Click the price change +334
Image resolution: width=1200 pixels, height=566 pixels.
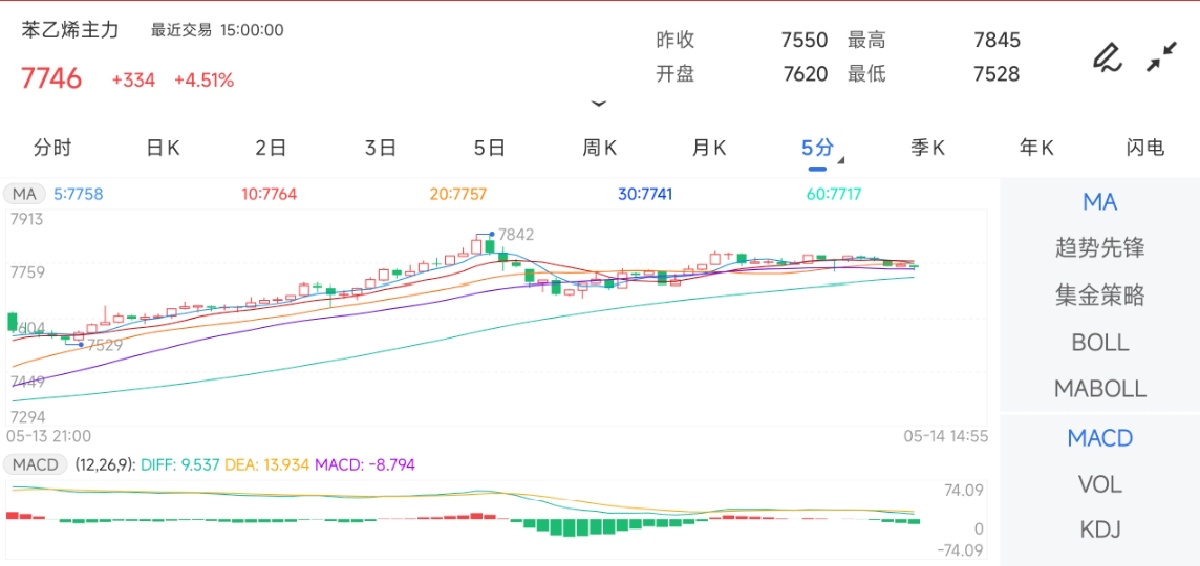pos(133,80)
